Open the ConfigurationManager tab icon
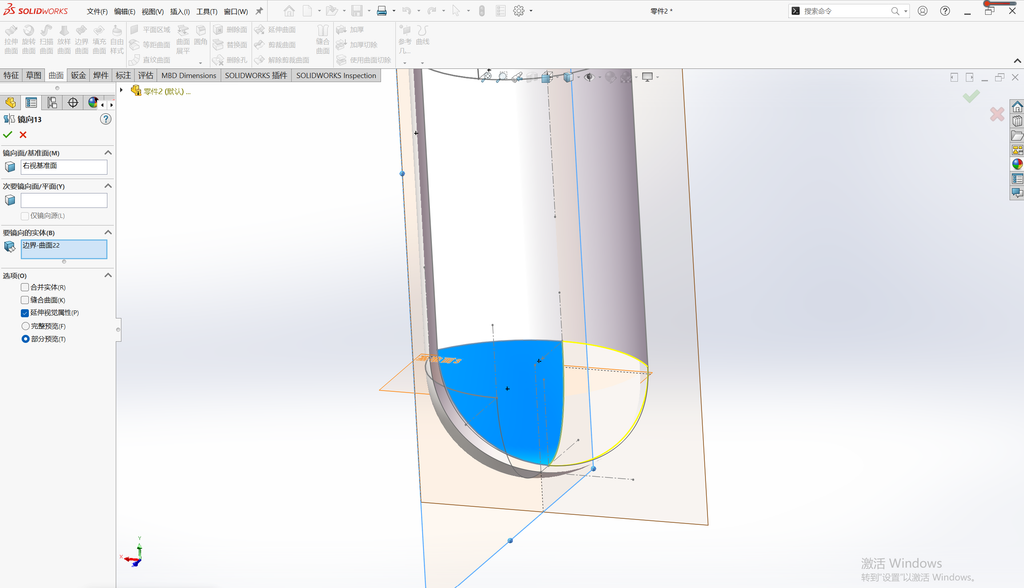Viewport: 1024px width, 588px height. point(52,103)
